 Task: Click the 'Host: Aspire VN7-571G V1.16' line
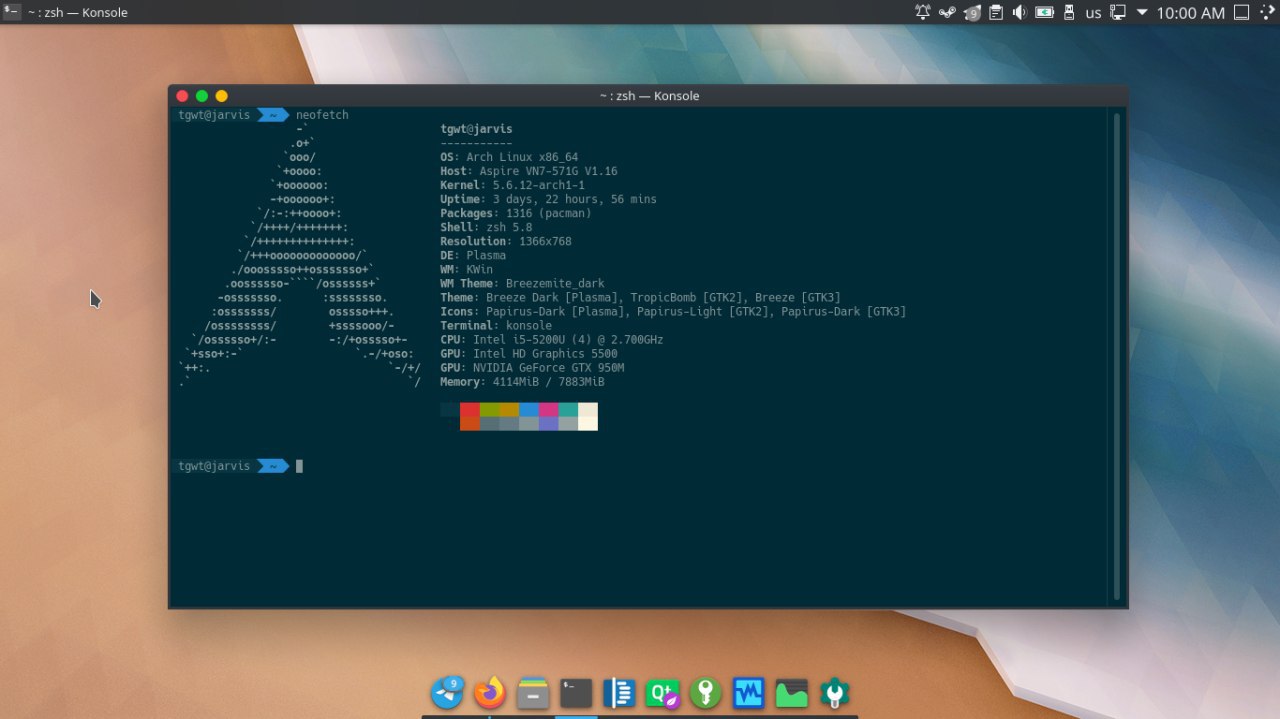(529, 171)
